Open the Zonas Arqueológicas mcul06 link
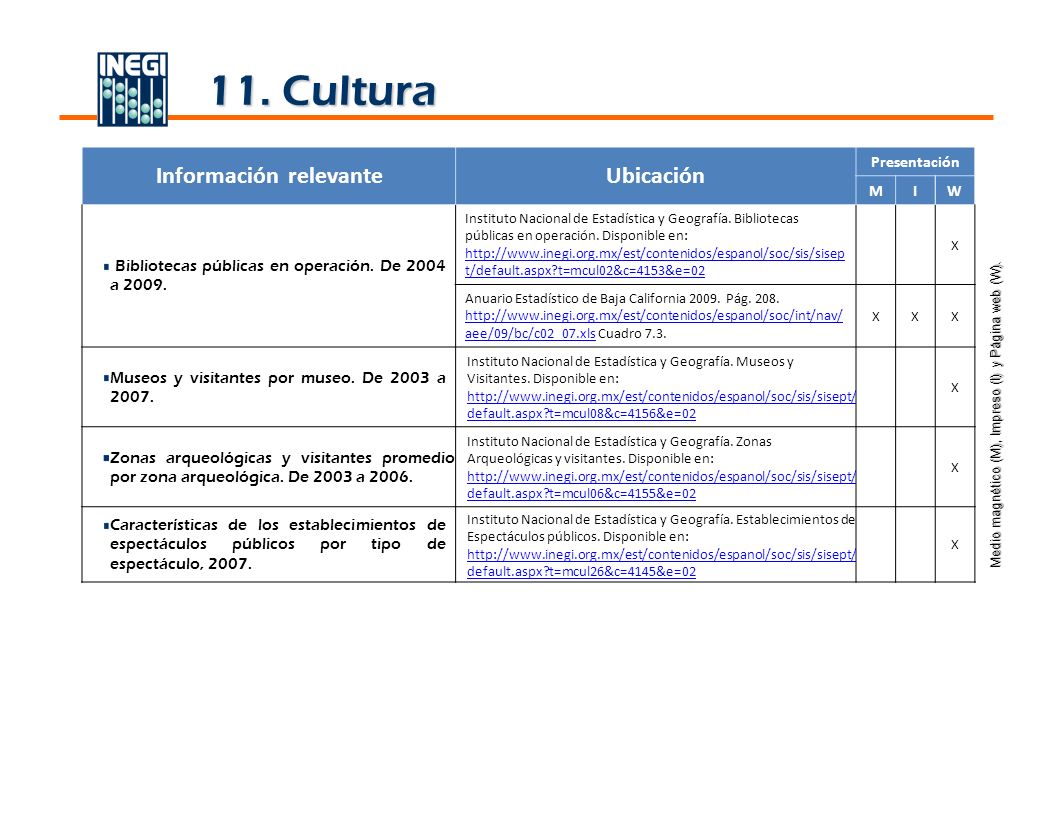 (661, 485)
